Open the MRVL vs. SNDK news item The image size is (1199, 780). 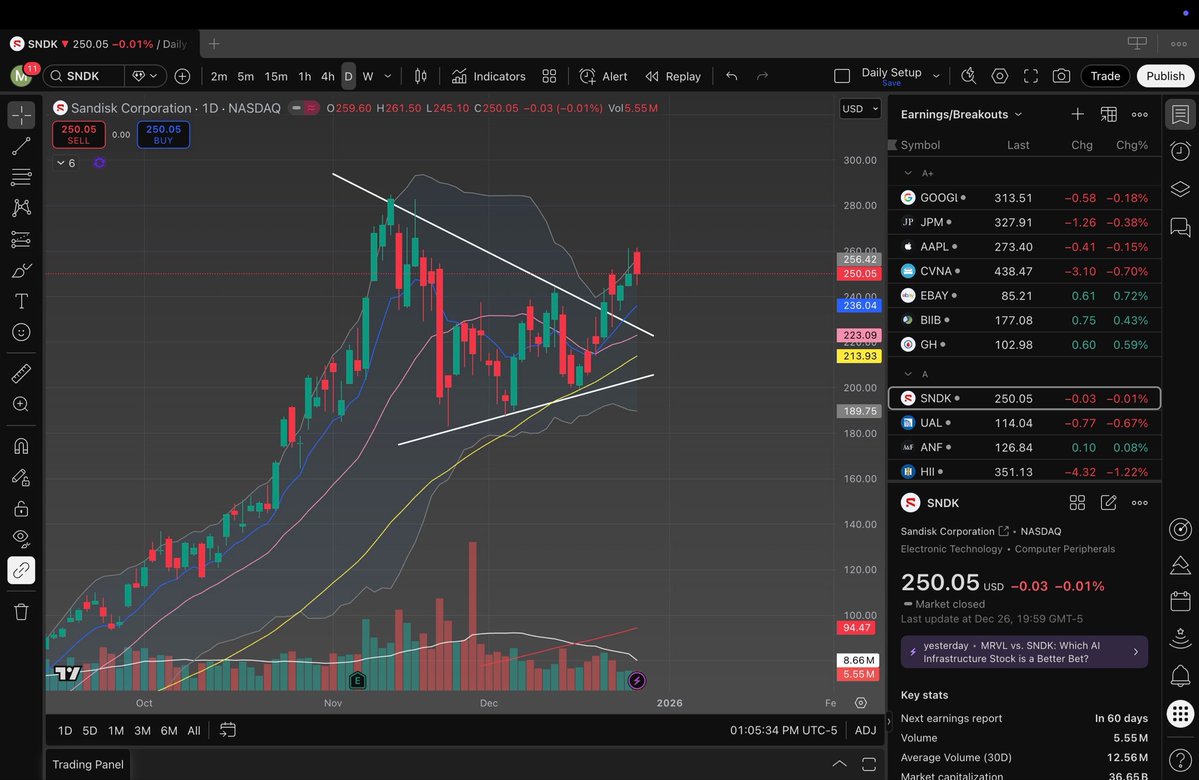coord(1024,652)
